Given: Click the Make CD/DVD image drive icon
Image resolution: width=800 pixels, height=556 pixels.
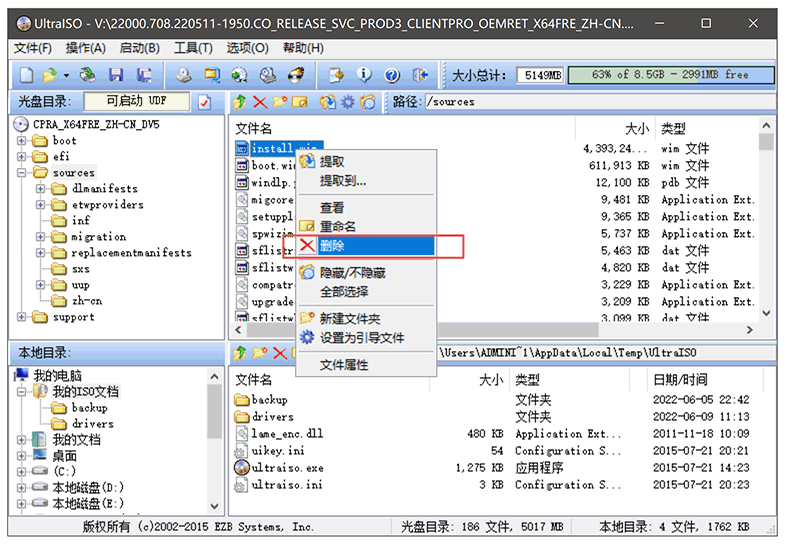Looking at the screenshot, I should click(x=184, y=75).
